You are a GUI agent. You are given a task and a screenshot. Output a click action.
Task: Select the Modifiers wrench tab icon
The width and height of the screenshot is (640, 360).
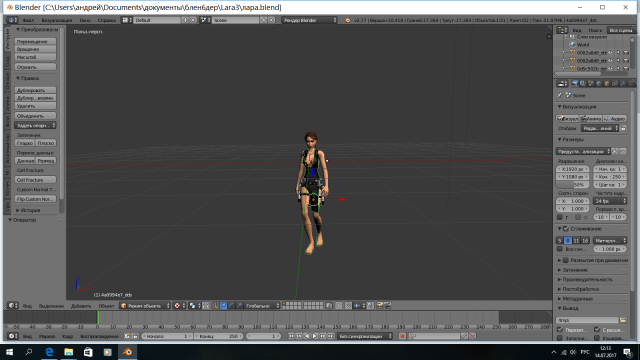click(623, 84)
